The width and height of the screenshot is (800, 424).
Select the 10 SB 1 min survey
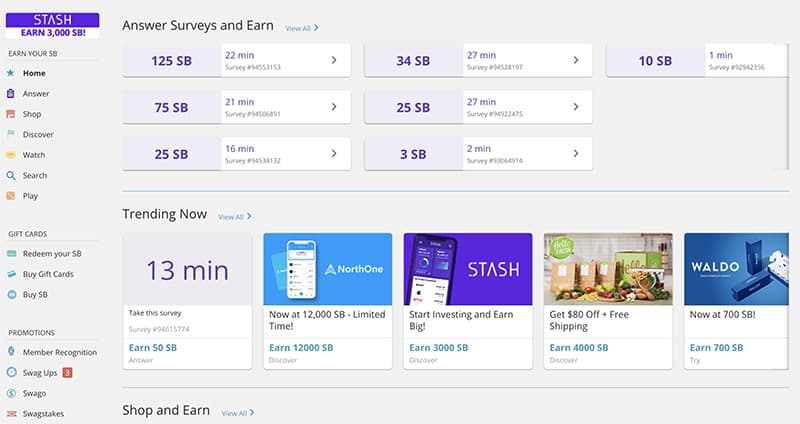point(697,61)
